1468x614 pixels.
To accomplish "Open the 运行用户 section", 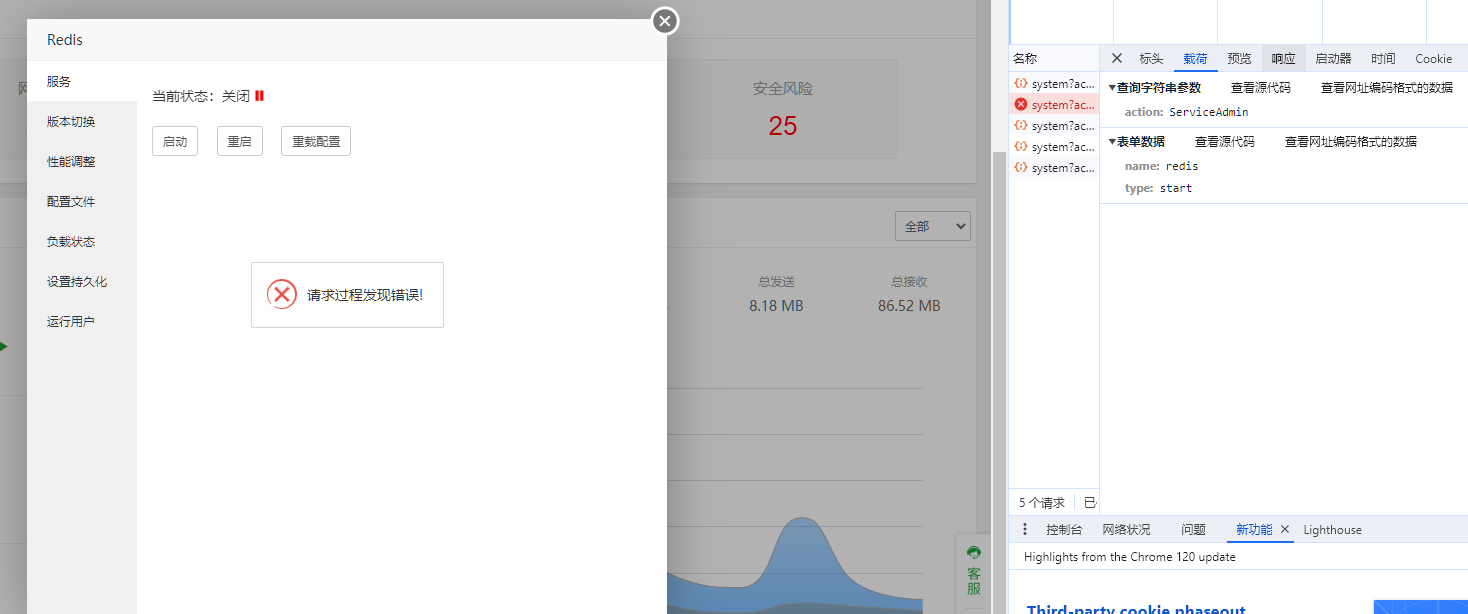I will pyautogui.click(x=82, y=321).
